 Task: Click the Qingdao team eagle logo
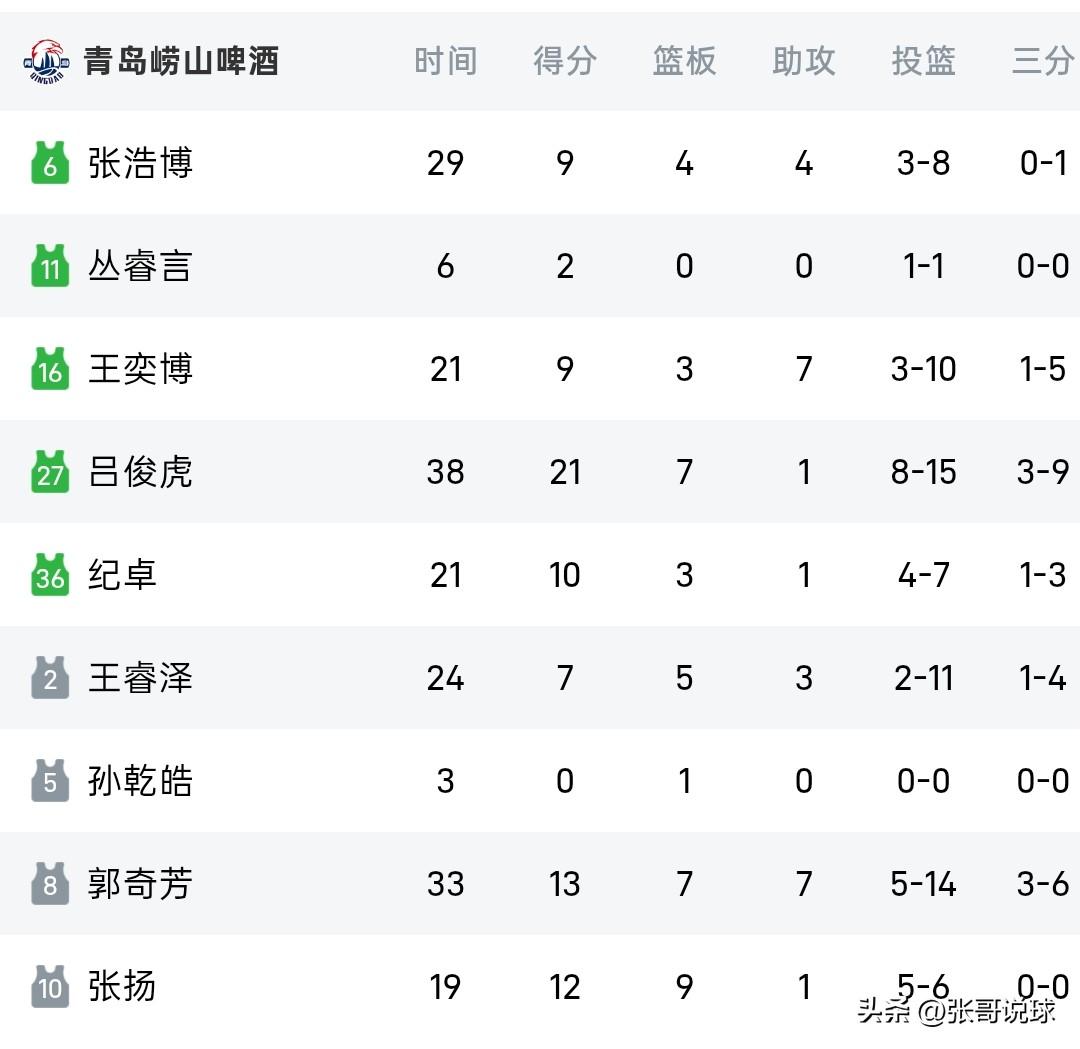pos(47,61)
